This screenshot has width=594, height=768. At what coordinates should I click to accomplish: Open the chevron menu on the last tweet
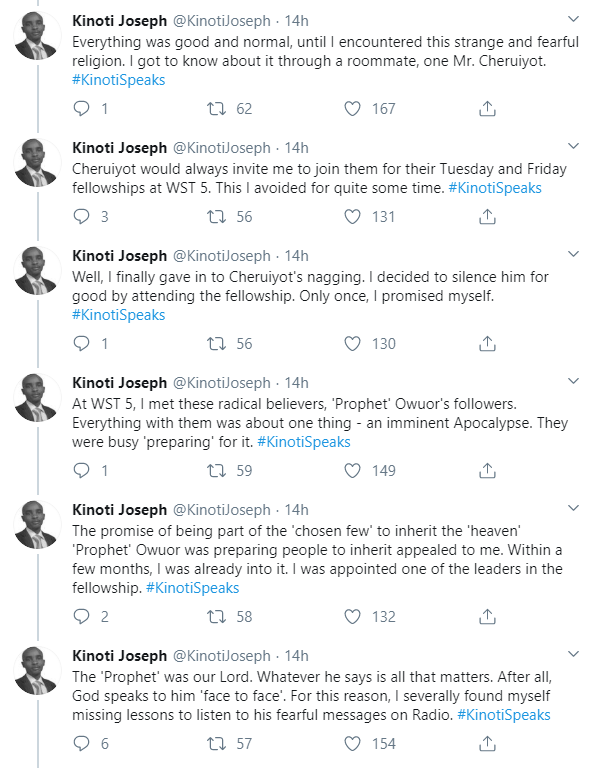click(573, 654)
